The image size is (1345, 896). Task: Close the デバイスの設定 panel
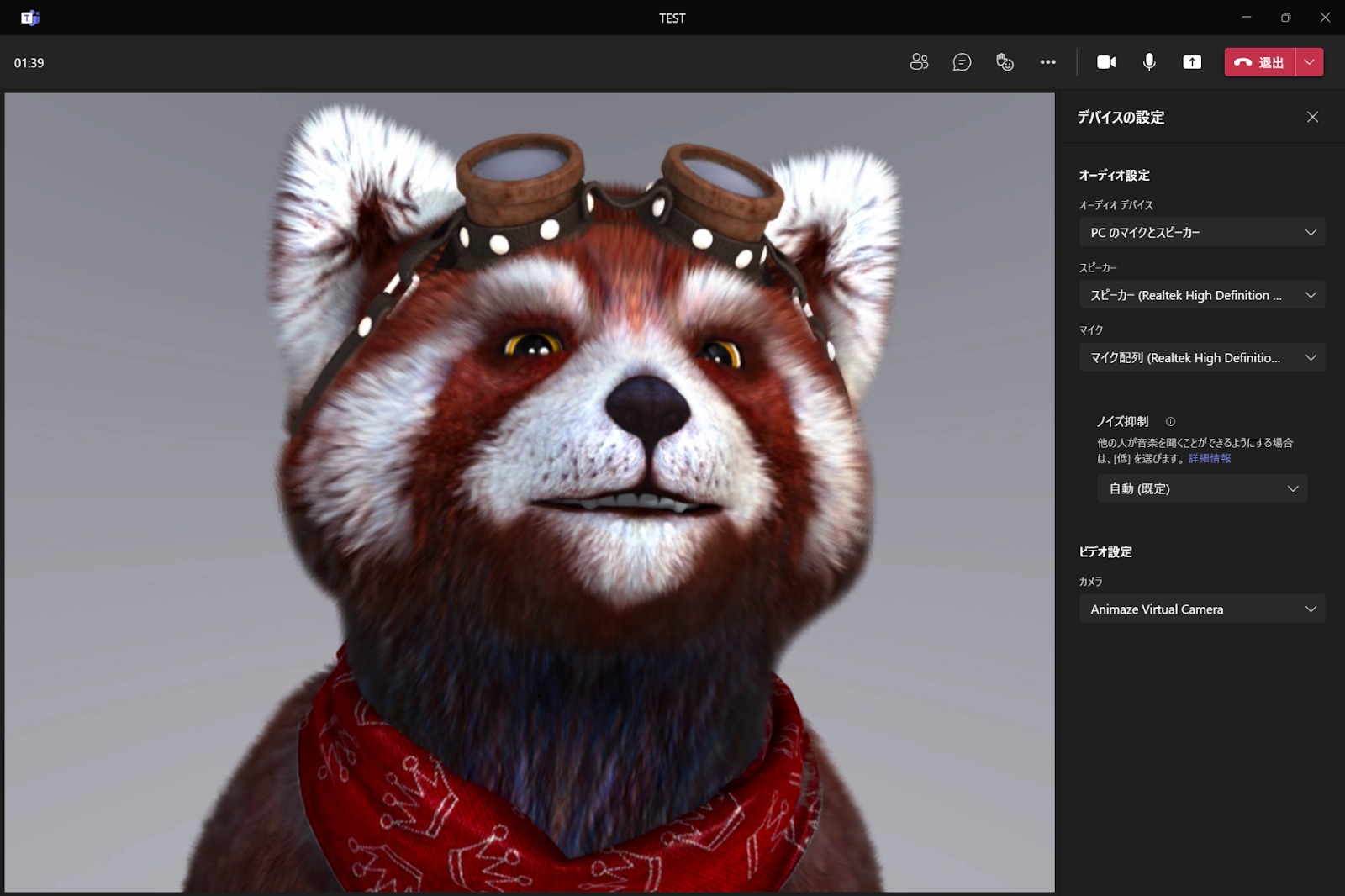point(1312,117)
